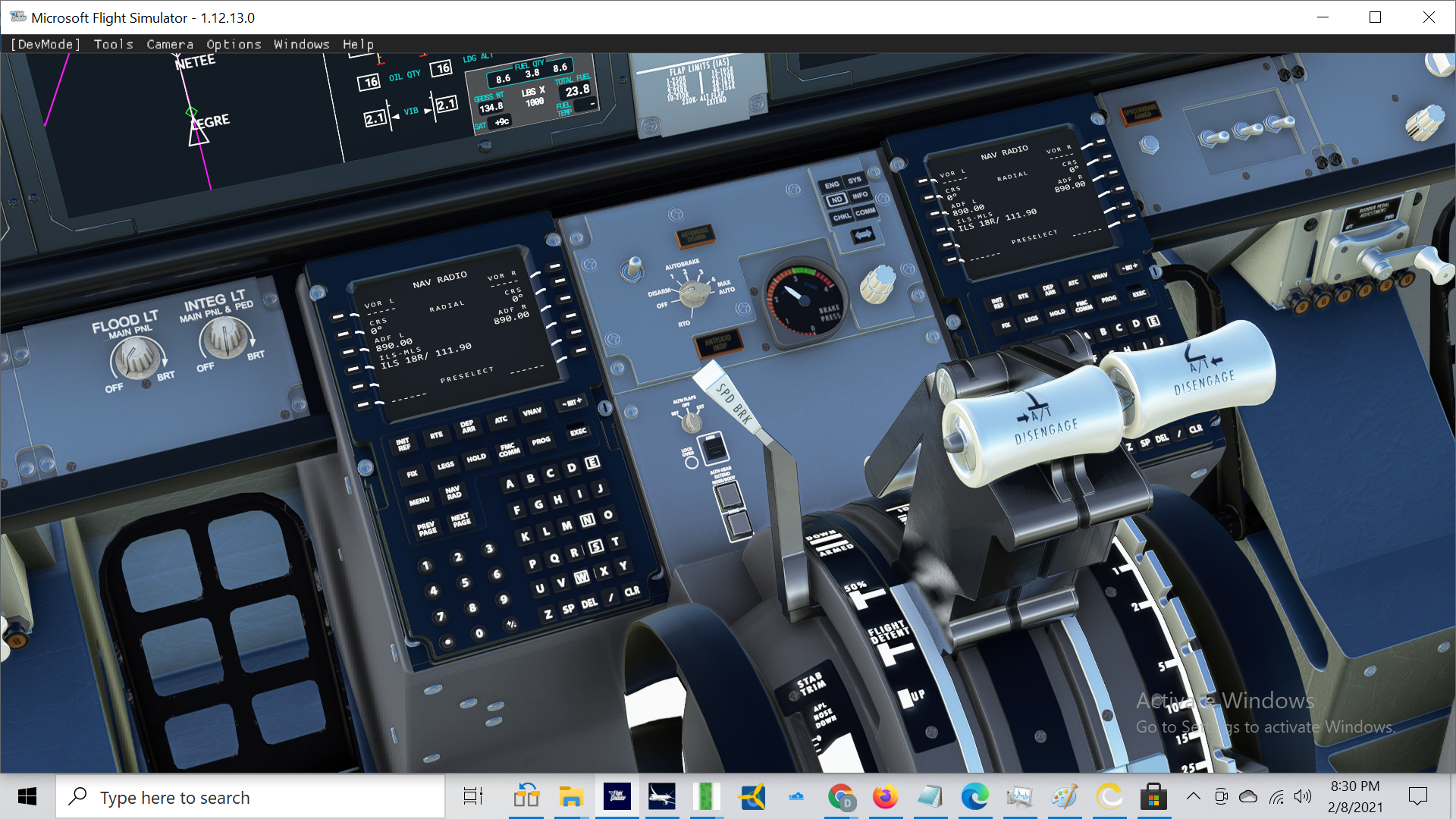Click the RTE key on the right CDU

[x=1023, y=296]
